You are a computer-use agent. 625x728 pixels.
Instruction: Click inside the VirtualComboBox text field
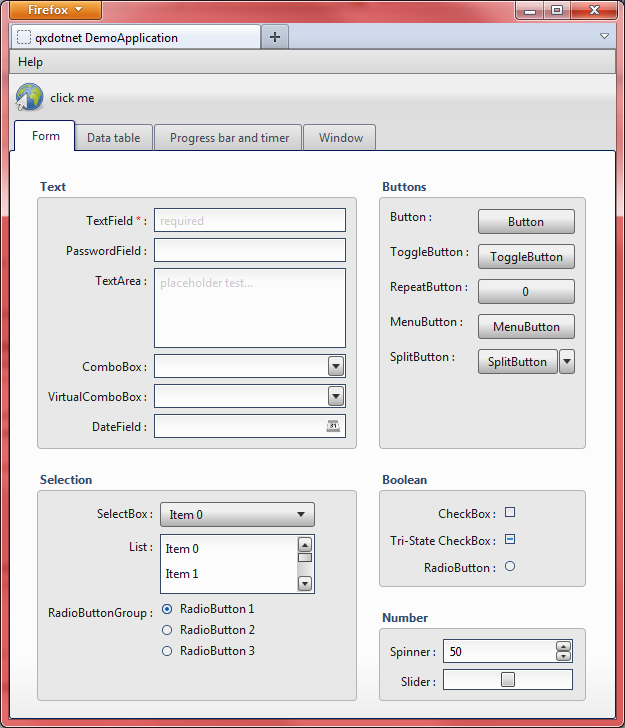coord(241,396)
